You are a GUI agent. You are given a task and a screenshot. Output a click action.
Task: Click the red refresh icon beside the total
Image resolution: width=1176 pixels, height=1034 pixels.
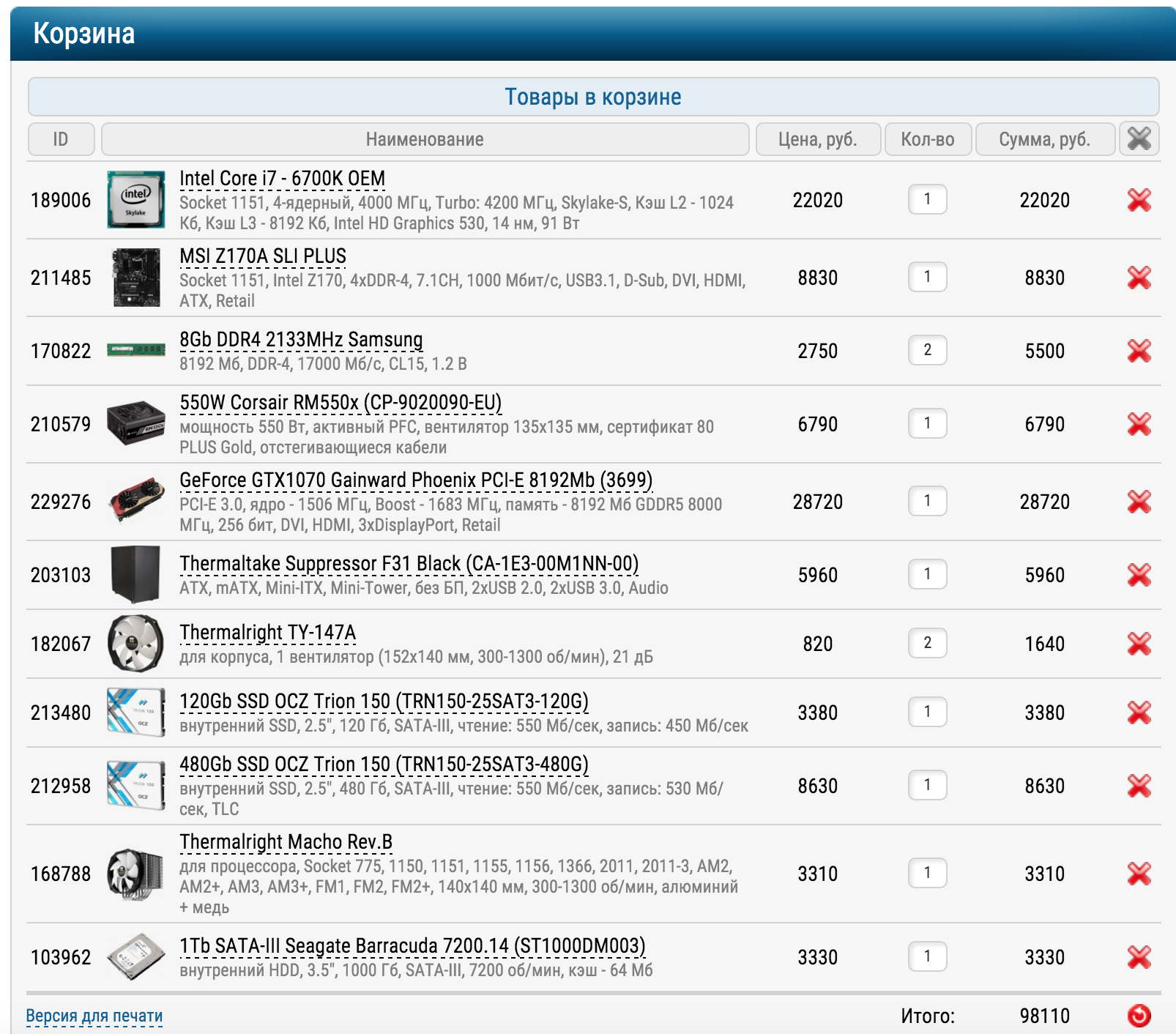[x=1139, y=1016]
